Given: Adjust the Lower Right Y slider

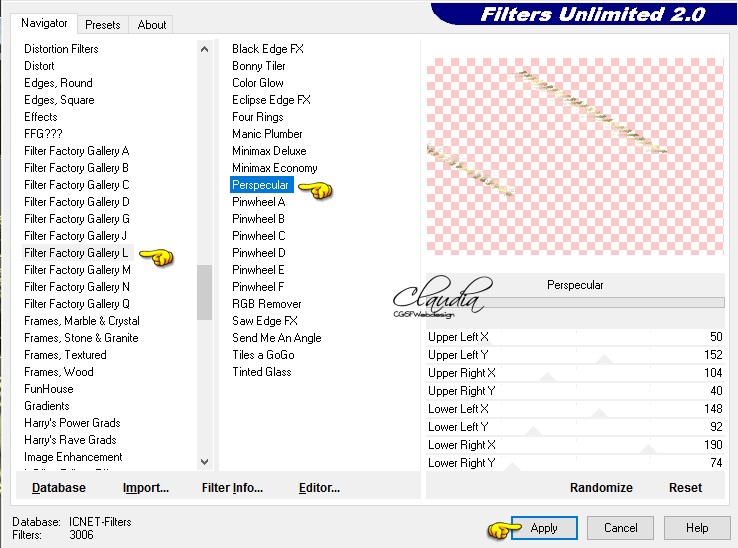Looking at the screenshot, I should pos(575,463).
